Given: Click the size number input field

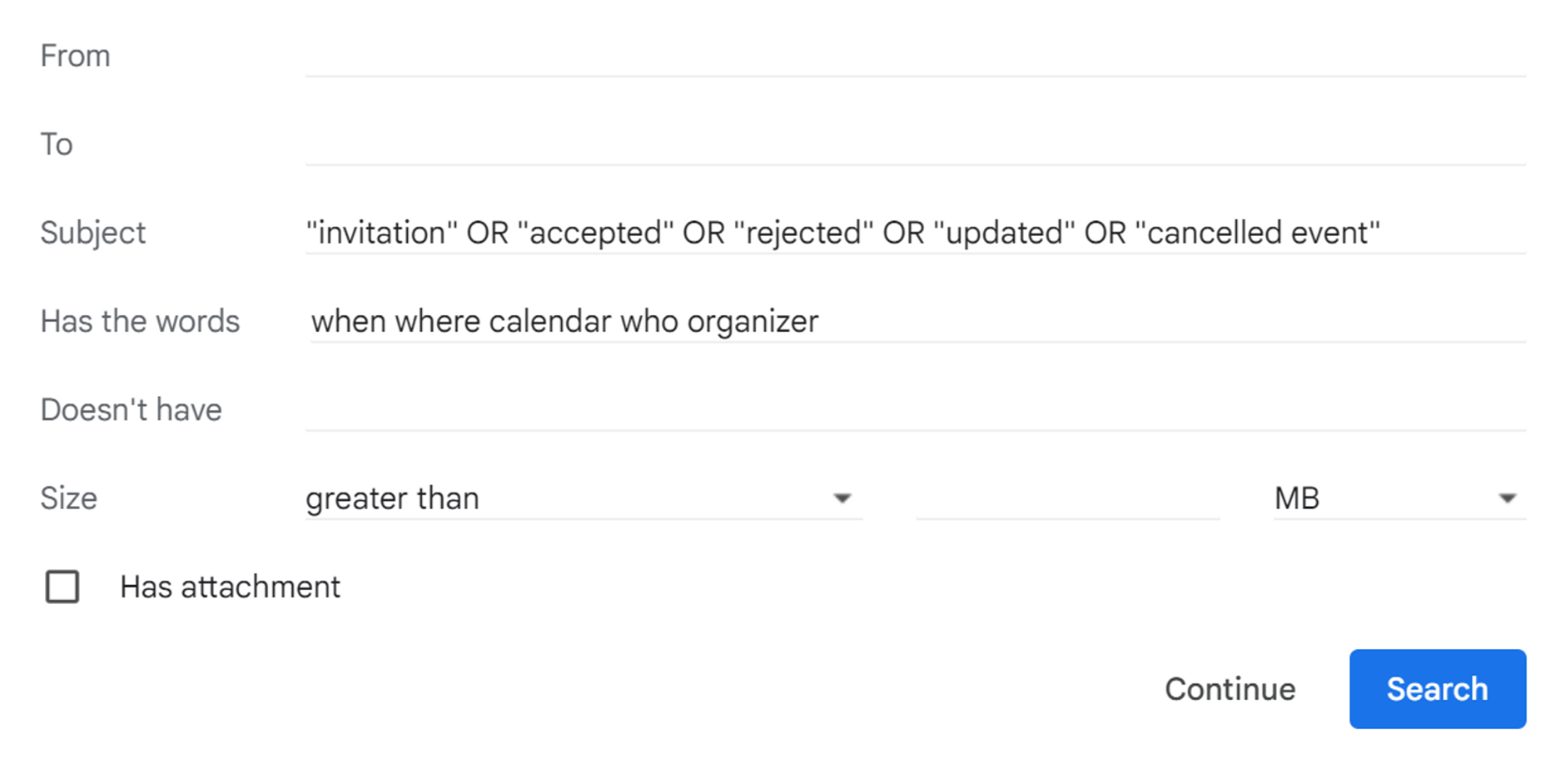Looking at the screenshot, I should point(1067,498).
